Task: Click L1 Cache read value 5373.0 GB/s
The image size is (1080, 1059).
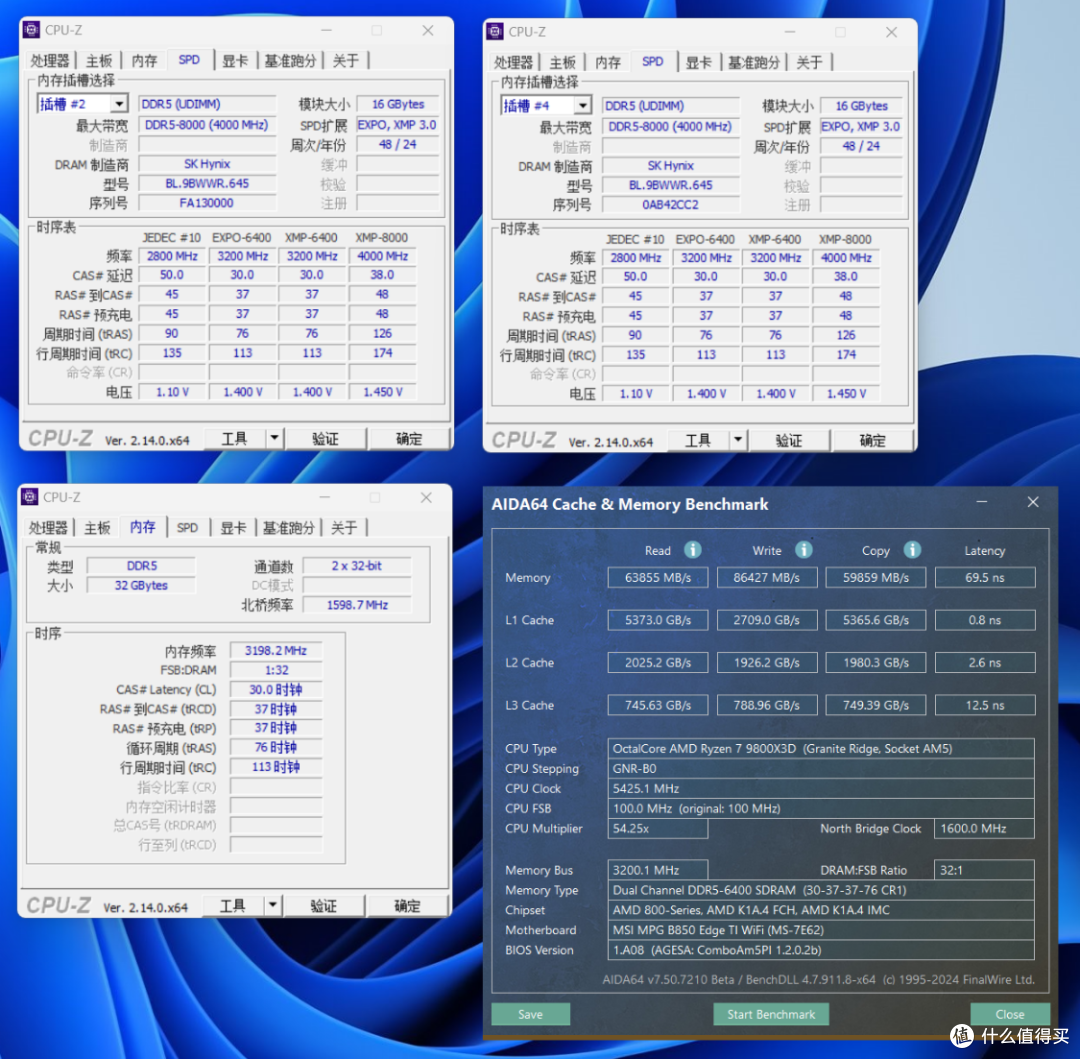Action: tap(658, 620)
